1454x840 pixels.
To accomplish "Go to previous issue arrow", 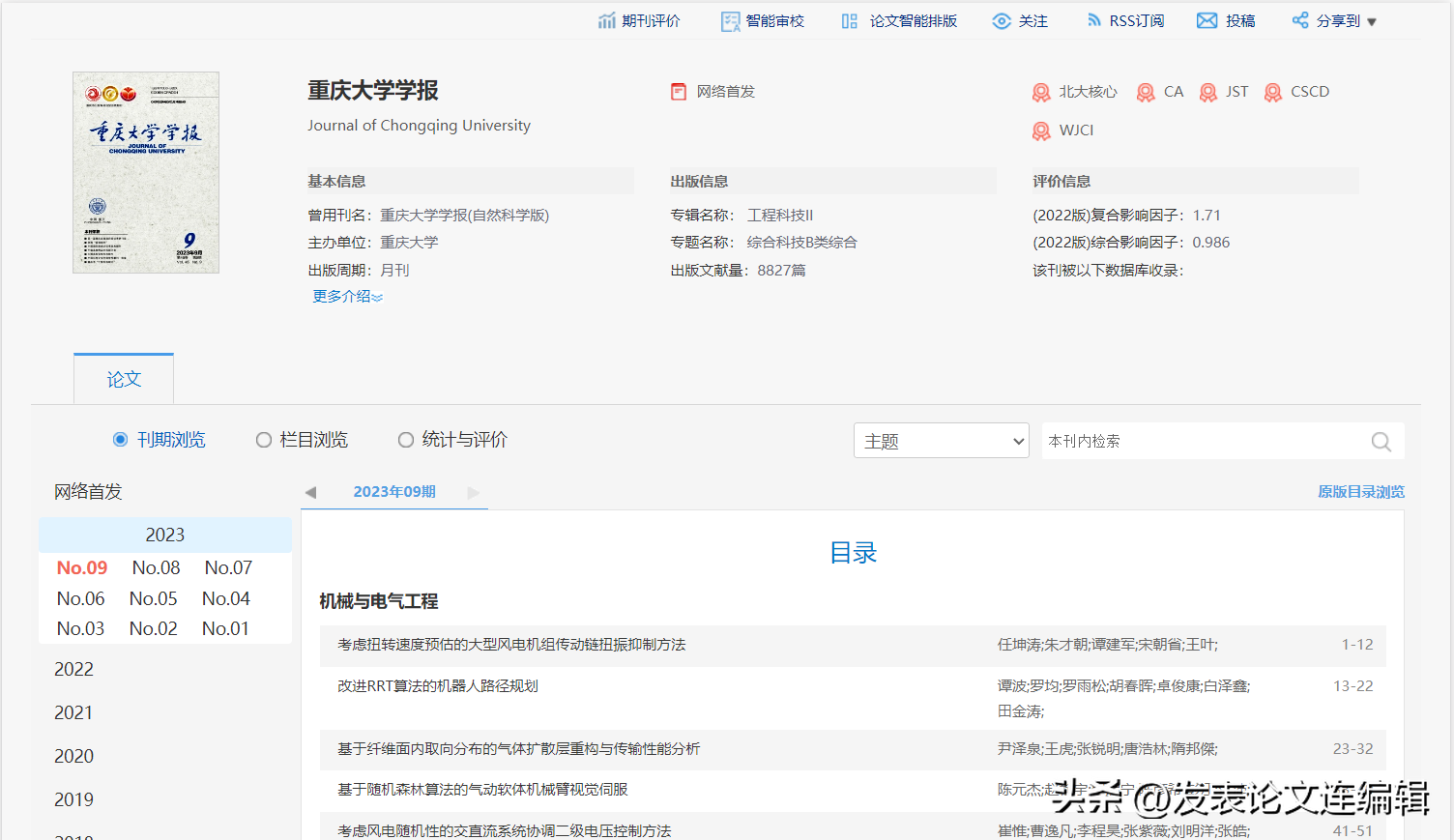I will 310,492.
